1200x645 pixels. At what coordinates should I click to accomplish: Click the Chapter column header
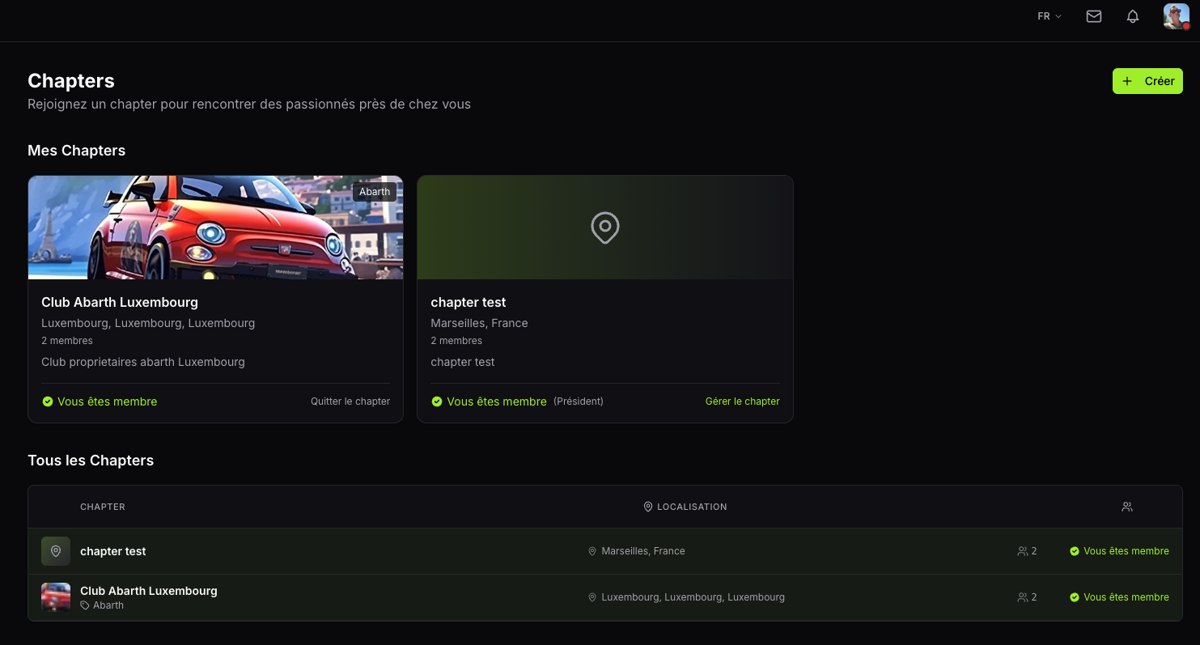[102, 507]
